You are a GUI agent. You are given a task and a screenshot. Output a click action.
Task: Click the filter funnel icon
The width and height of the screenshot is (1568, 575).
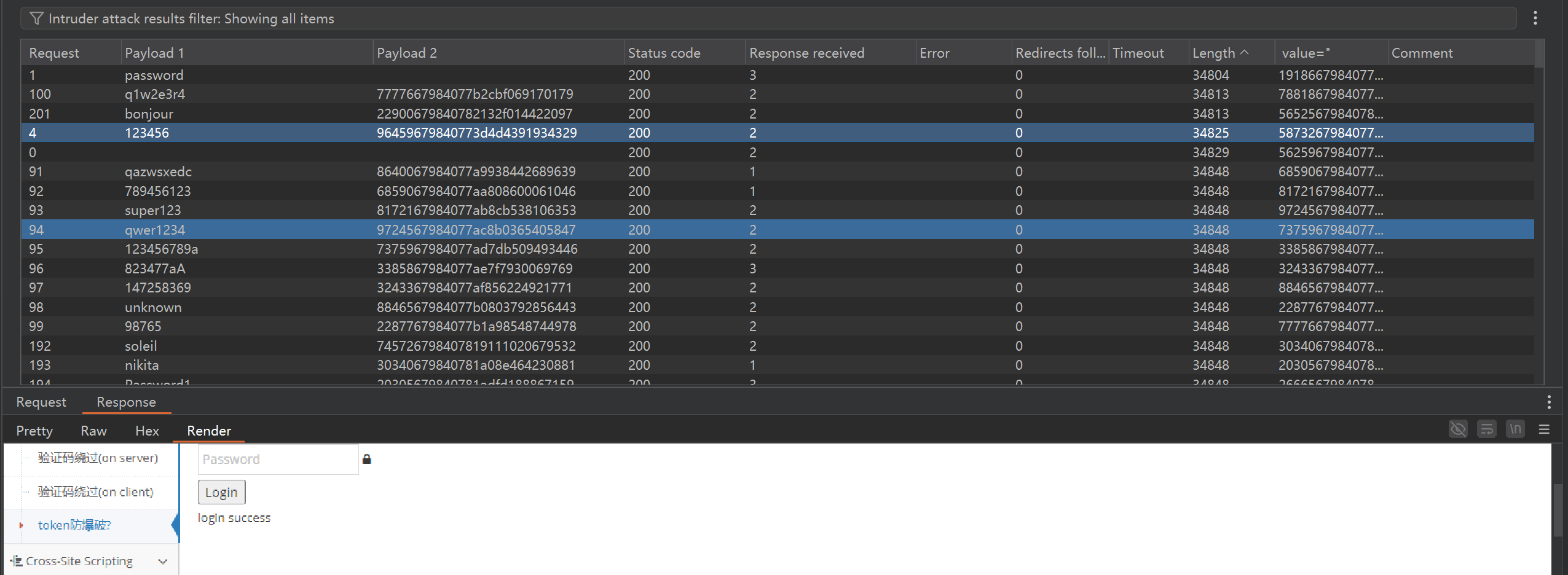click(x=36, y=18)
